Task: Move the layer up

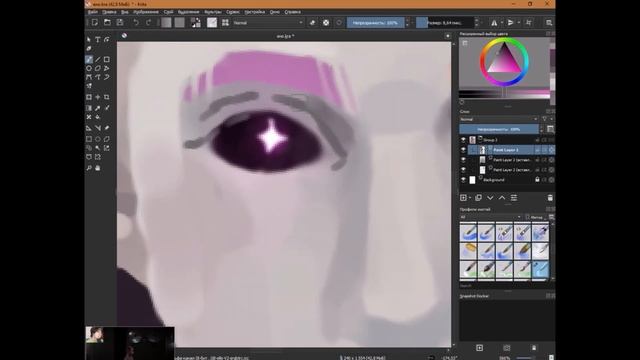Action: coord(502,198)
